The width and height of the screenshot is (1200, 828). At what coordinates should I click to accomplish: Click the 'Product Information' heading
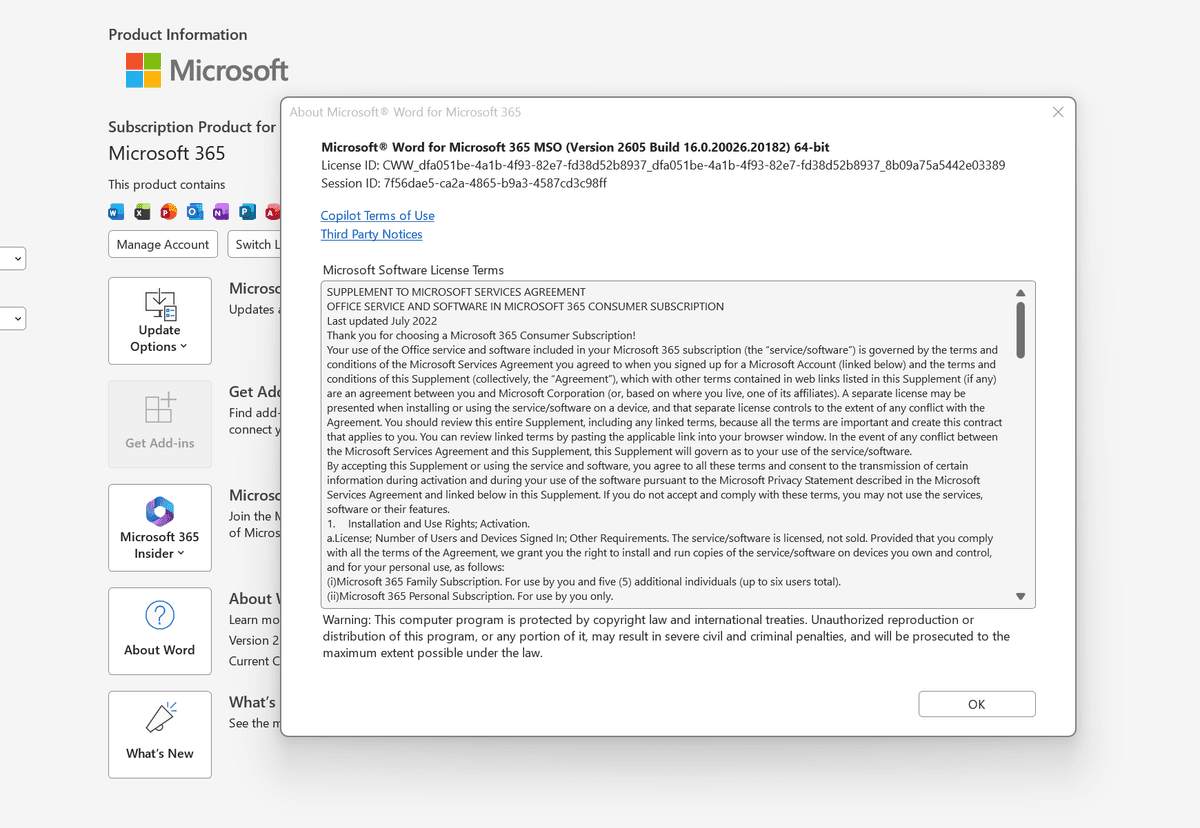(x=178, y=34)
